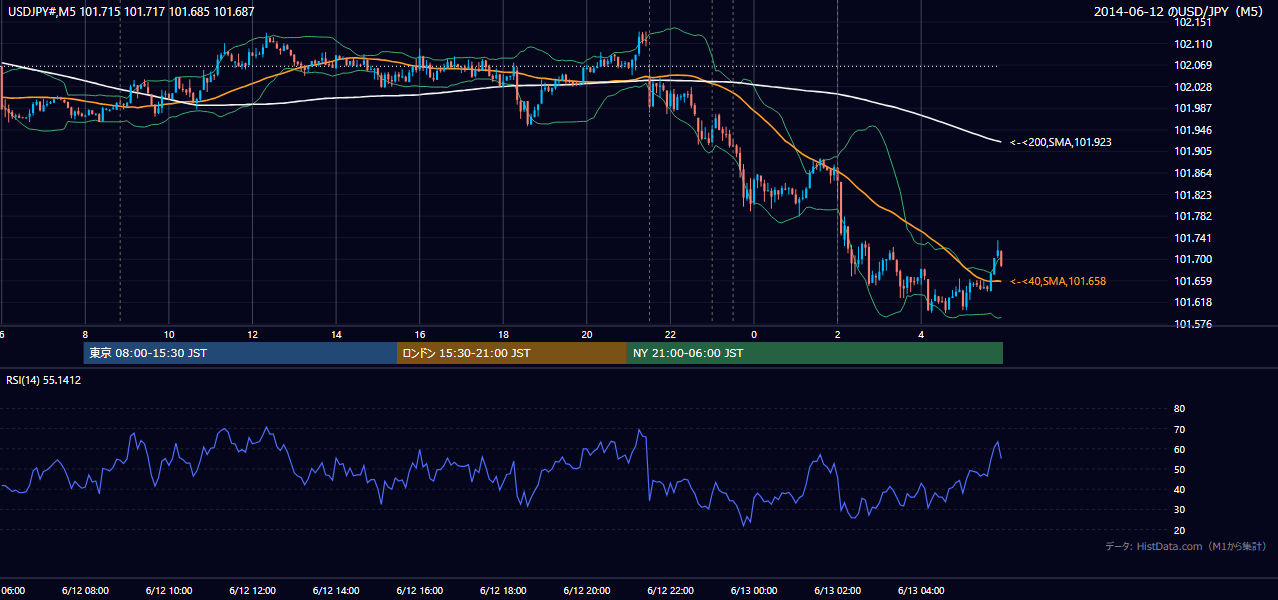
Task: Click the 6/12 18:00 date axis label
Action: coord(503,590)
